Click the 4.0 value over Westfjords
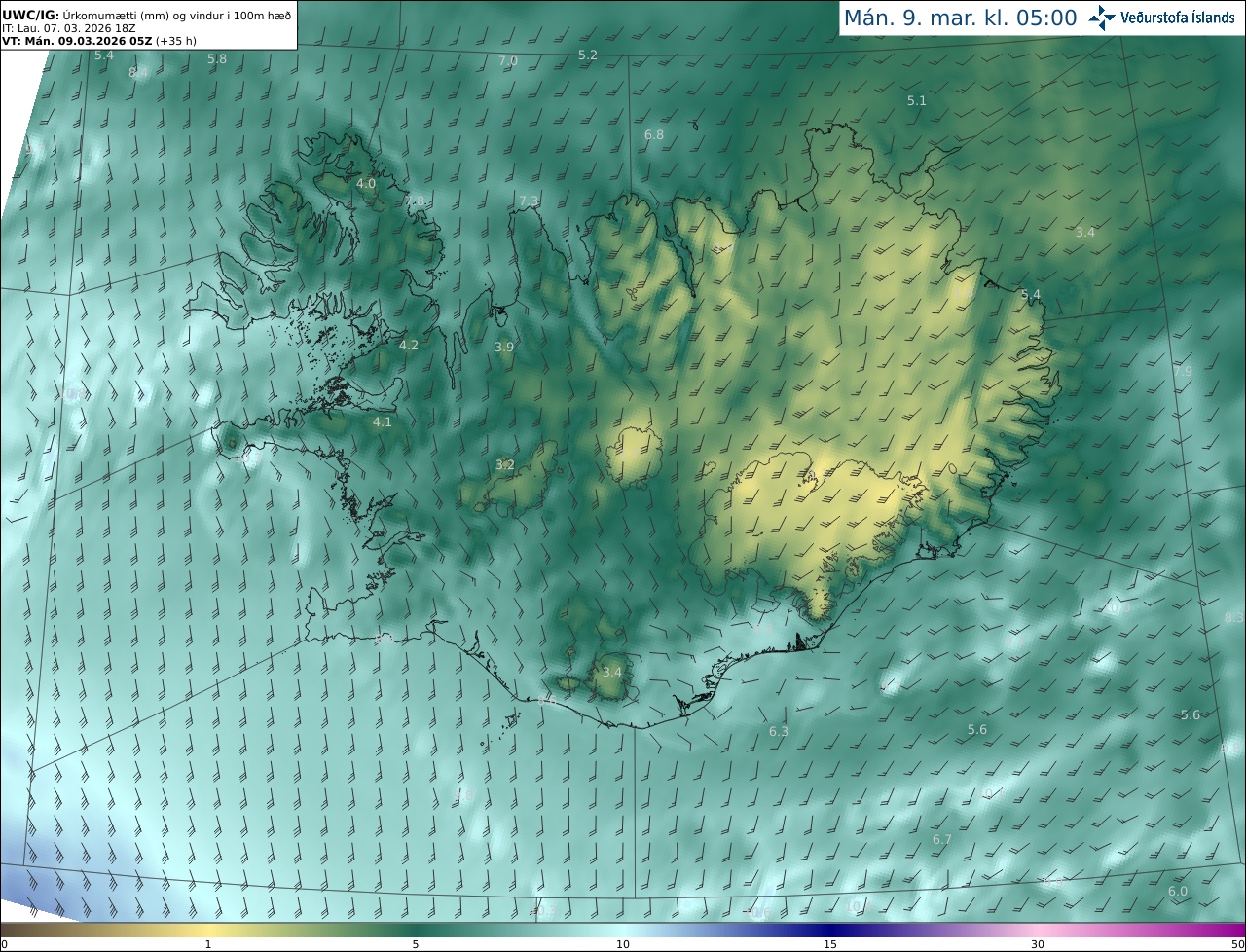The height and width of the screenshot is (952, 1246). pos(366,183)
